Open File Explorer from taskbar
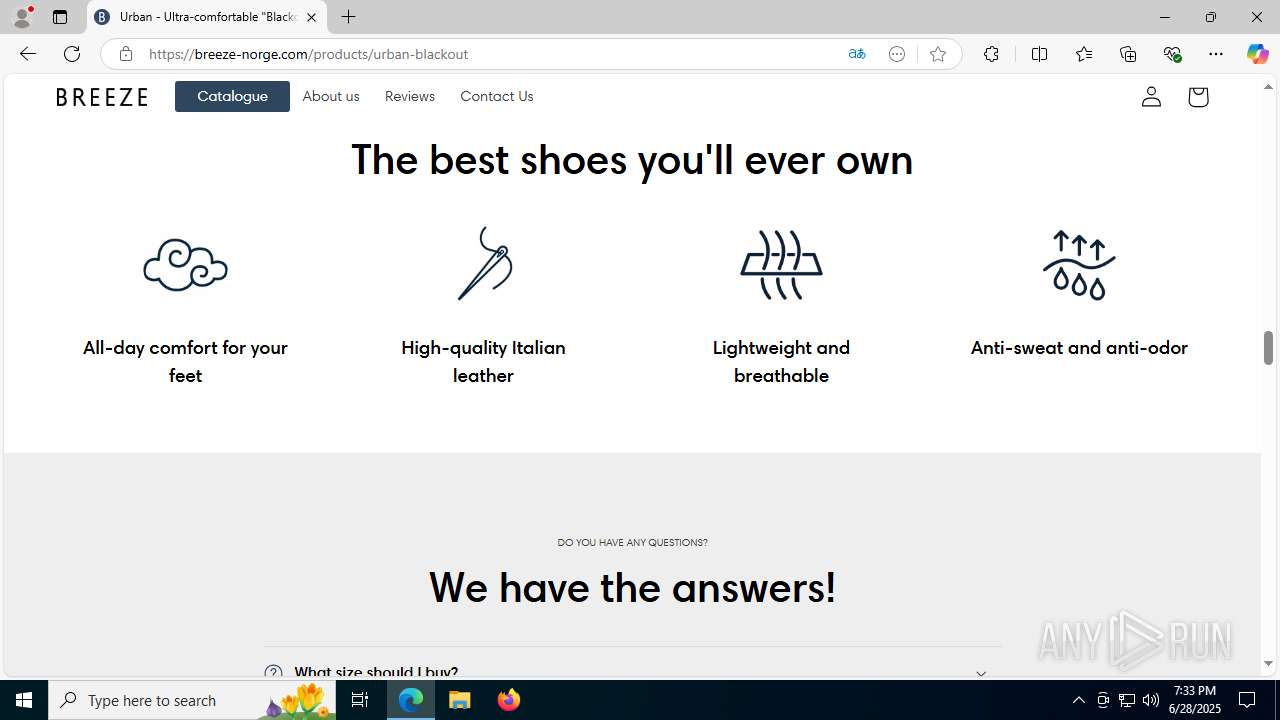This screenshot has height=720, width=1280. (x=460, y=700)
